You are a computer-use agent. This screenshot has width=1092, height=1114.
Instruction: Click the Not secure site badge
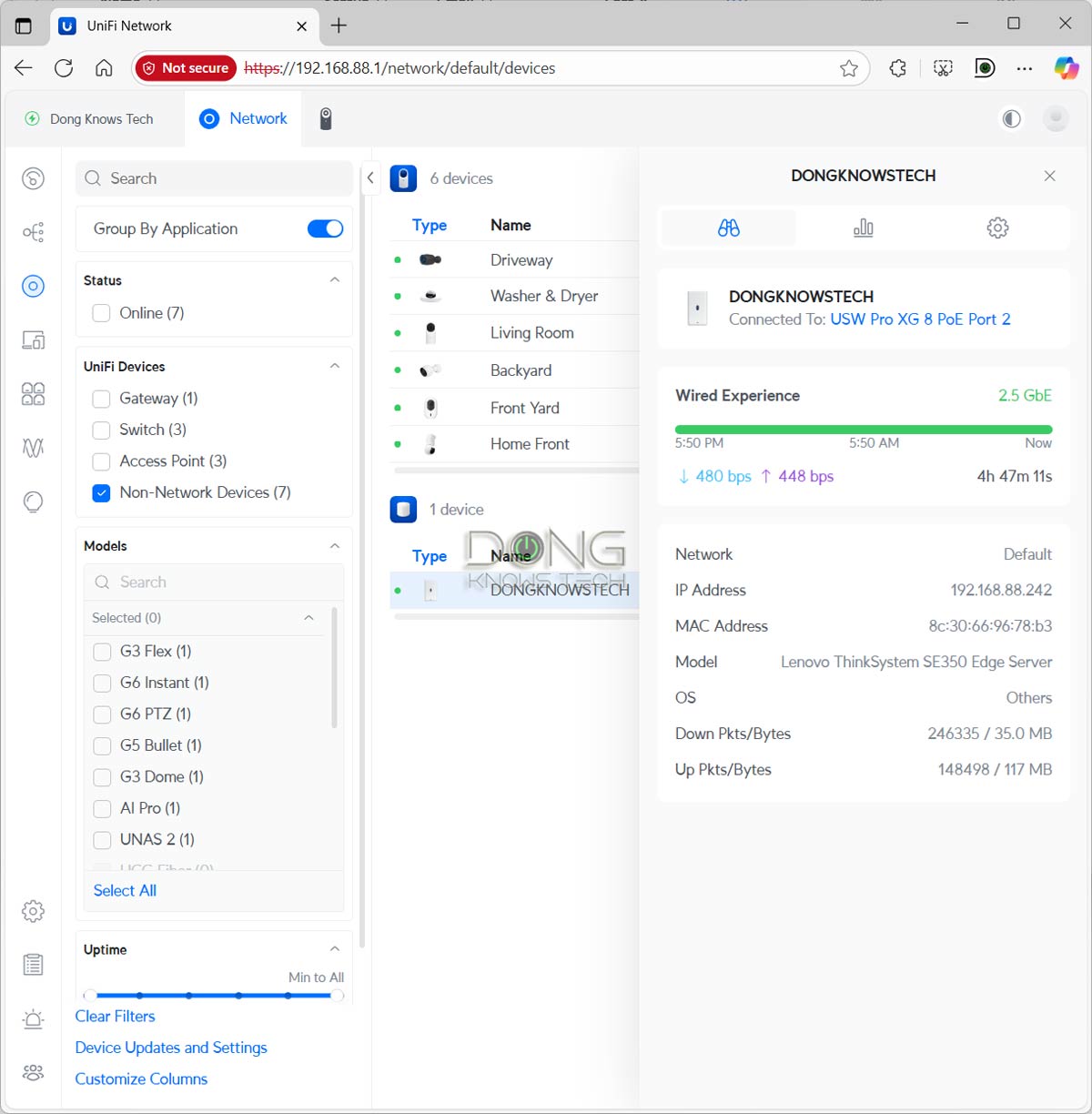click(186, 68)
